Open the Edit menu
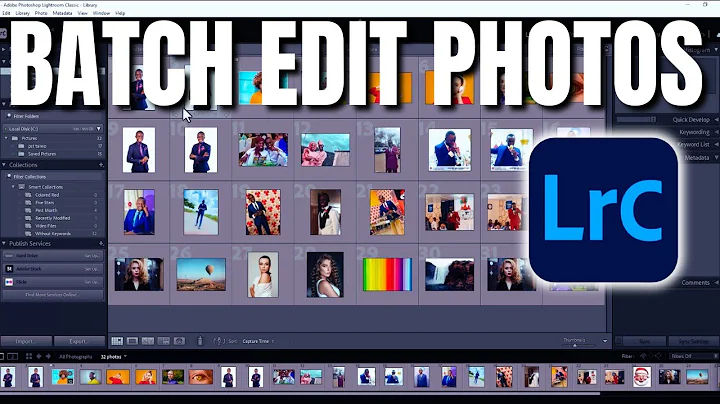The image size is (720, 404). tap(6, 13)
